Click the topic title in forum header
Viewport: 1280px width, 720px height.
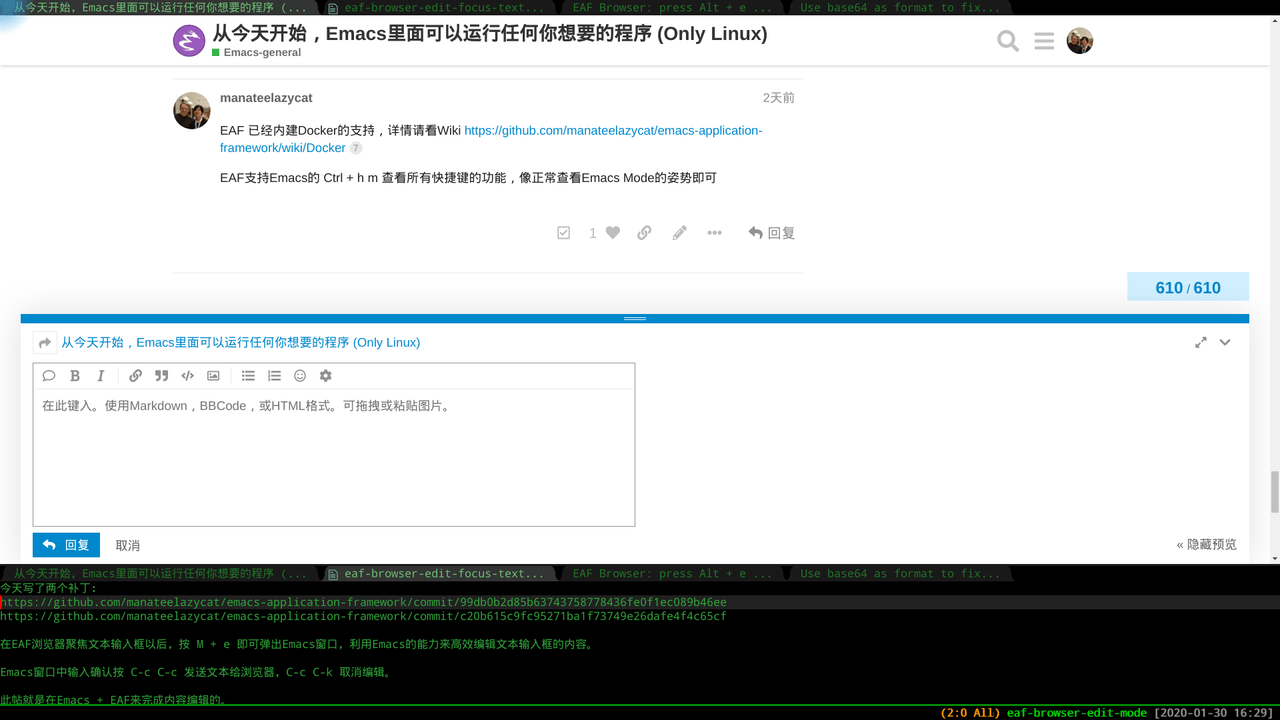(x=490, y=33)
